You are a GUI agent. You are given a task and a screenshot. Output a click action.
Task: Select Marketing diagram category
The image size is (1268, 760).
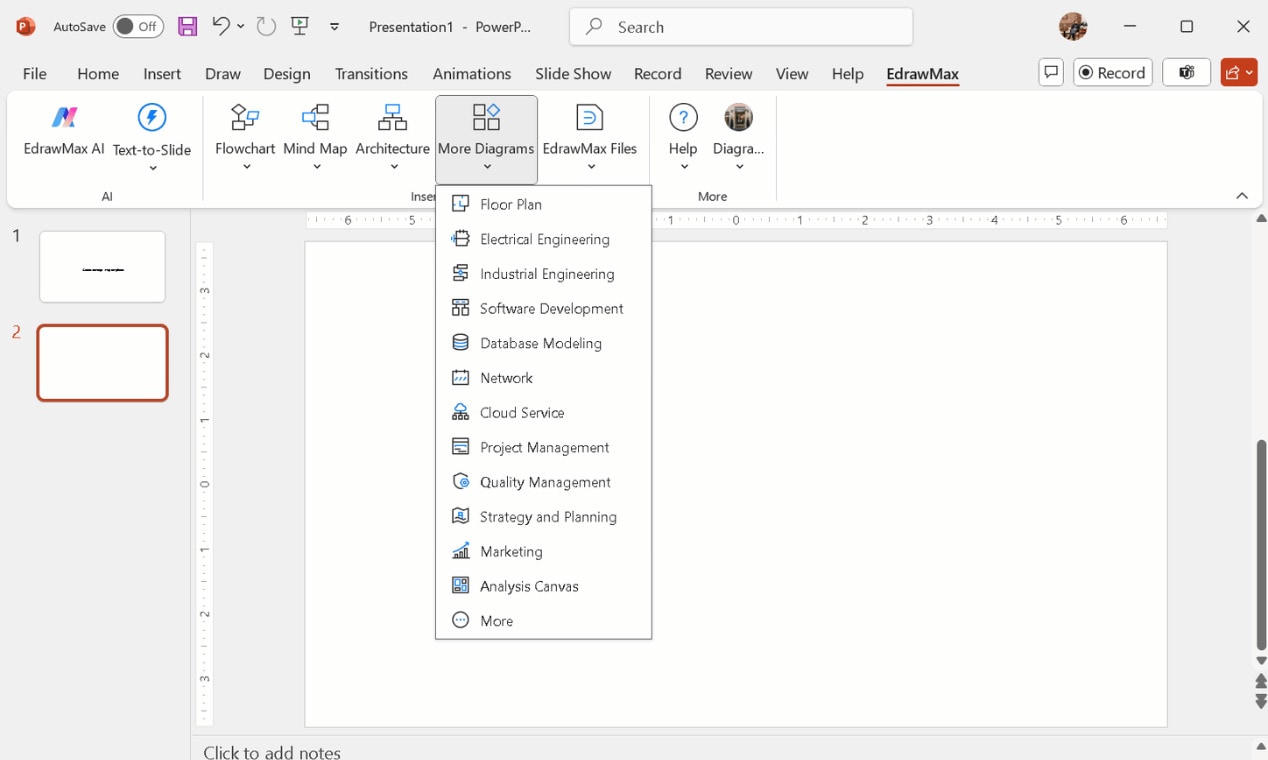544,552
